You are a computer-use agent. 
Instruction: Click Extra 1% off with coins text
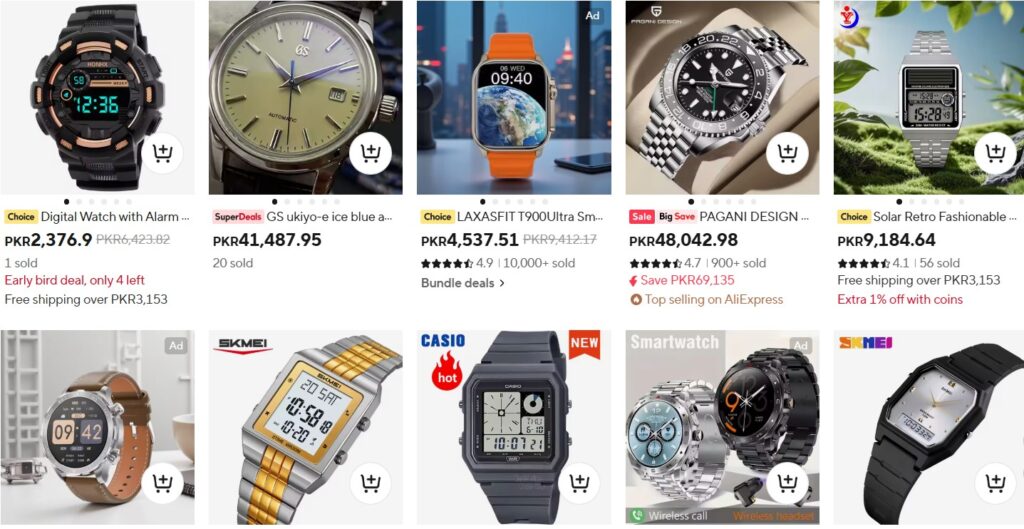tap(900, 300)
